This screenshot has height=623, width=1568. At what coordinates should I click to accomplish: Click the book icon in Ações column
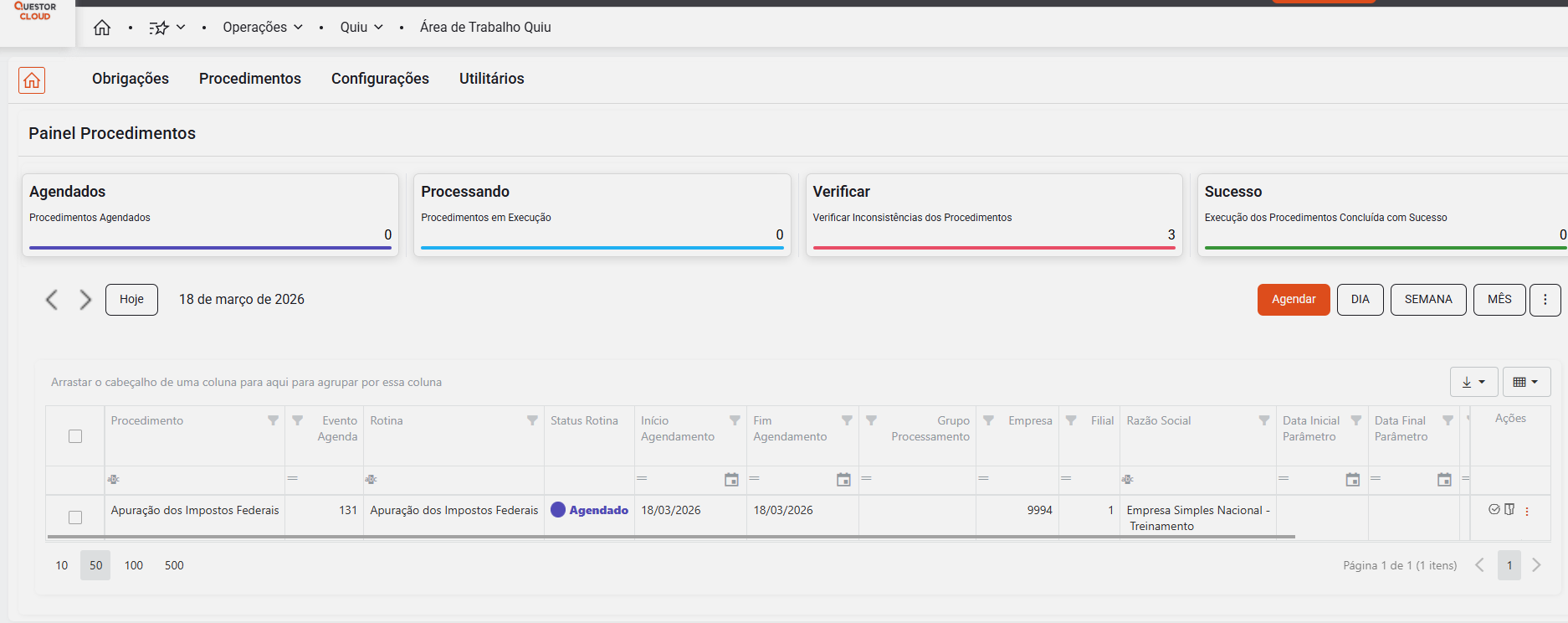[x=1509, y=509]
